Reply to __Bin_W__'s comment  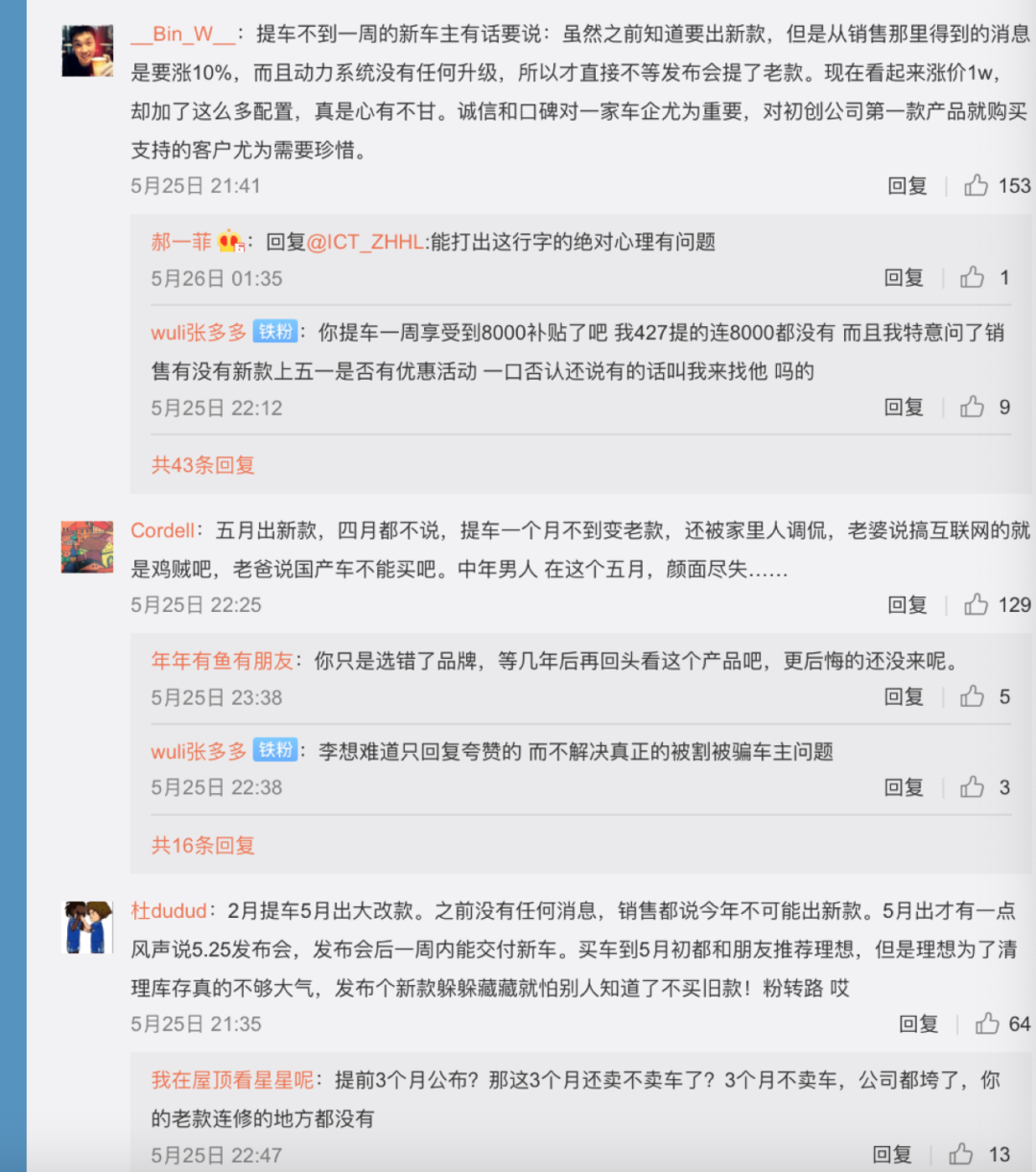tap(907, 186)
